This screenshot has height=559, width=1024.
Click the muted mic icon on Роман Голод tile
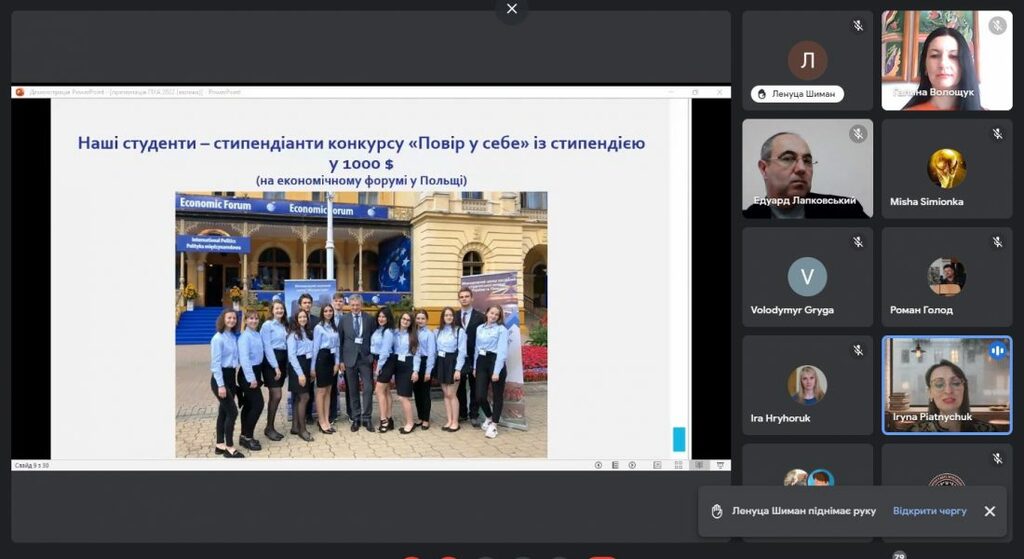tap(997, 242)
